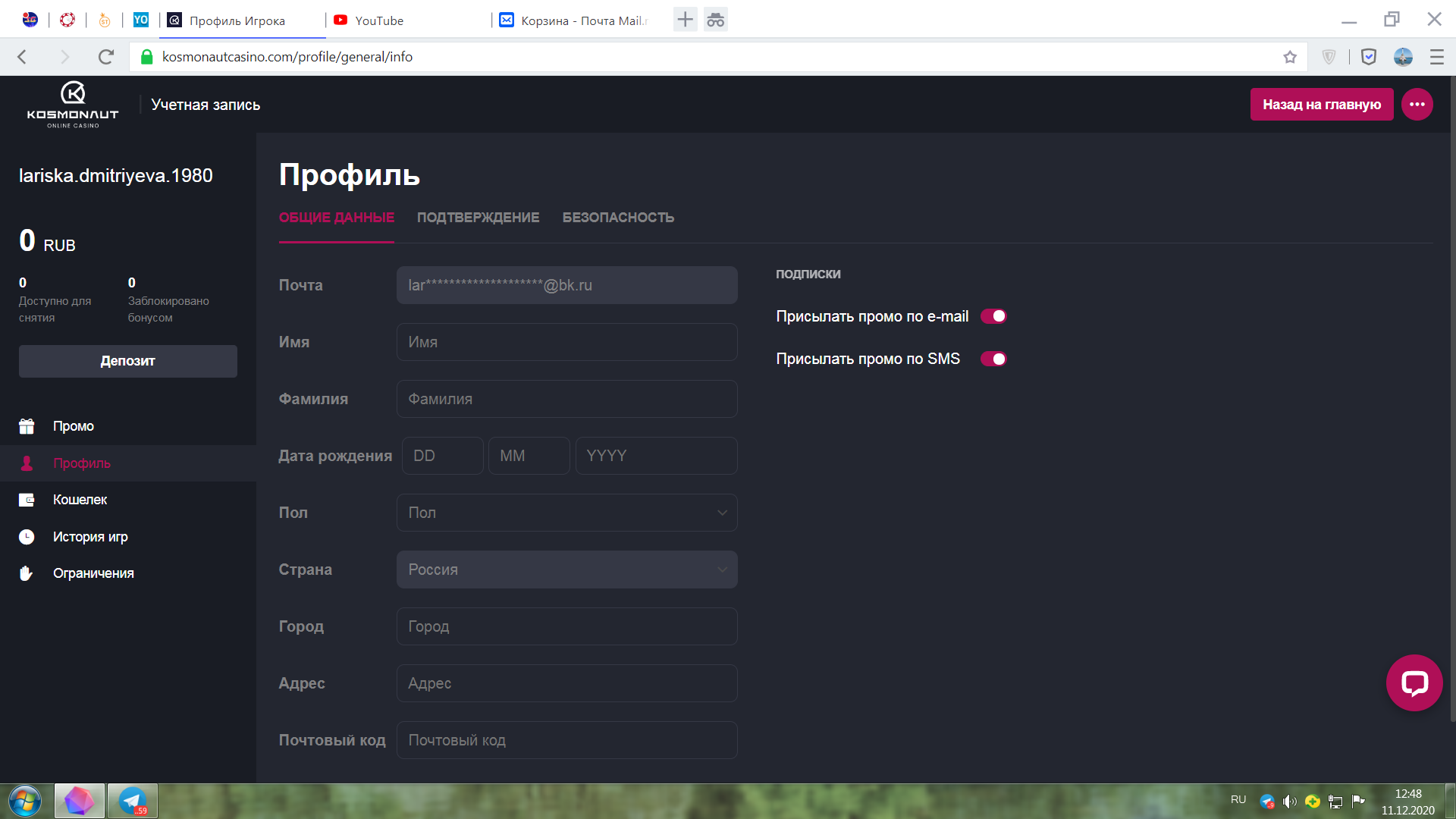Switch to the Безопасность tab
This screenshot has height=819, width=1456.
click(618, 218)
